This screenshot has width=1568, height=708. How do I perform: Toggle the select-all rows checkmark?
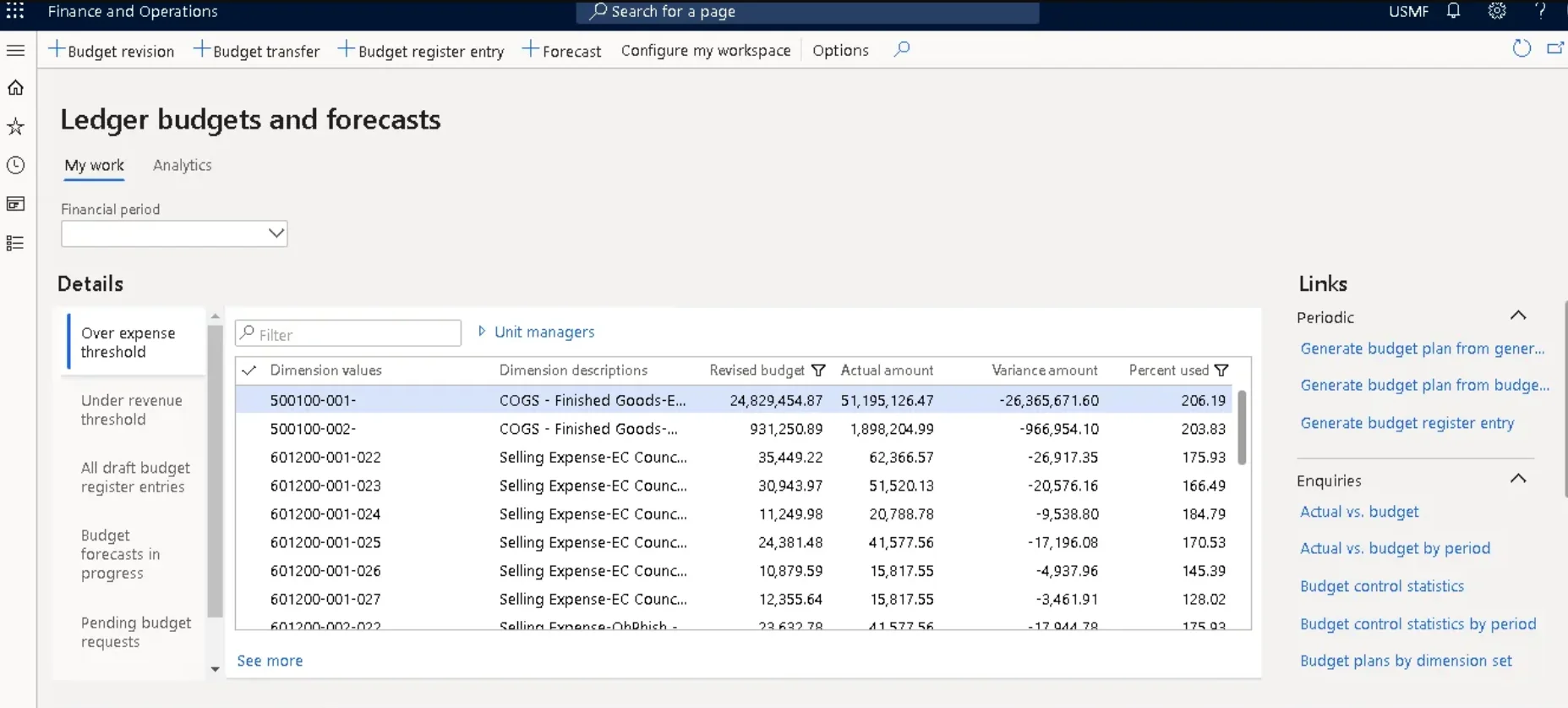pyautogui.click(x=249, y=370)
